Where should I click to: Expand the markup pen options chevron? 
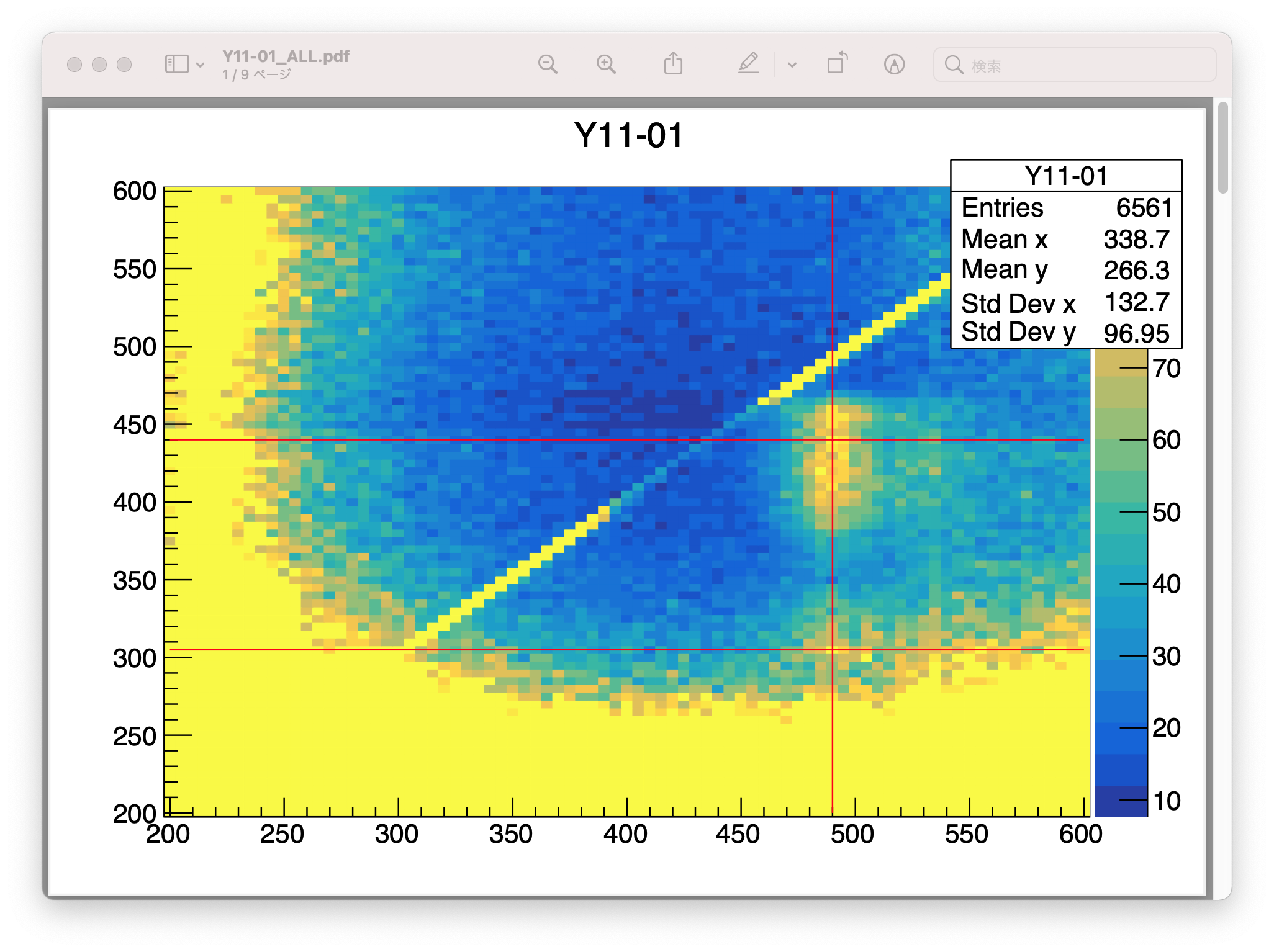pos(792,65)
